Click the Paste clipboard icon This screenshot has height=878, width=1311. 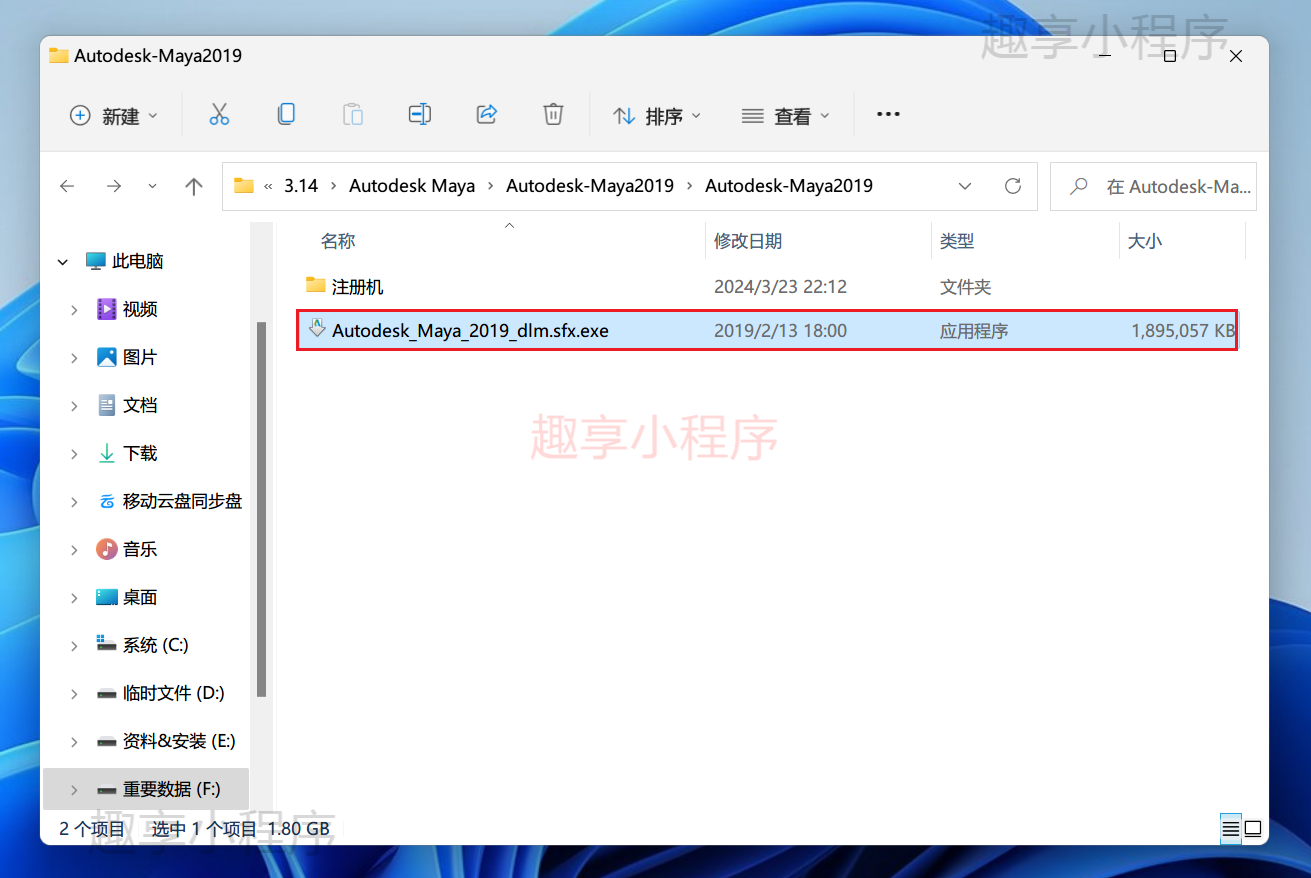click(x=353, y=115)
